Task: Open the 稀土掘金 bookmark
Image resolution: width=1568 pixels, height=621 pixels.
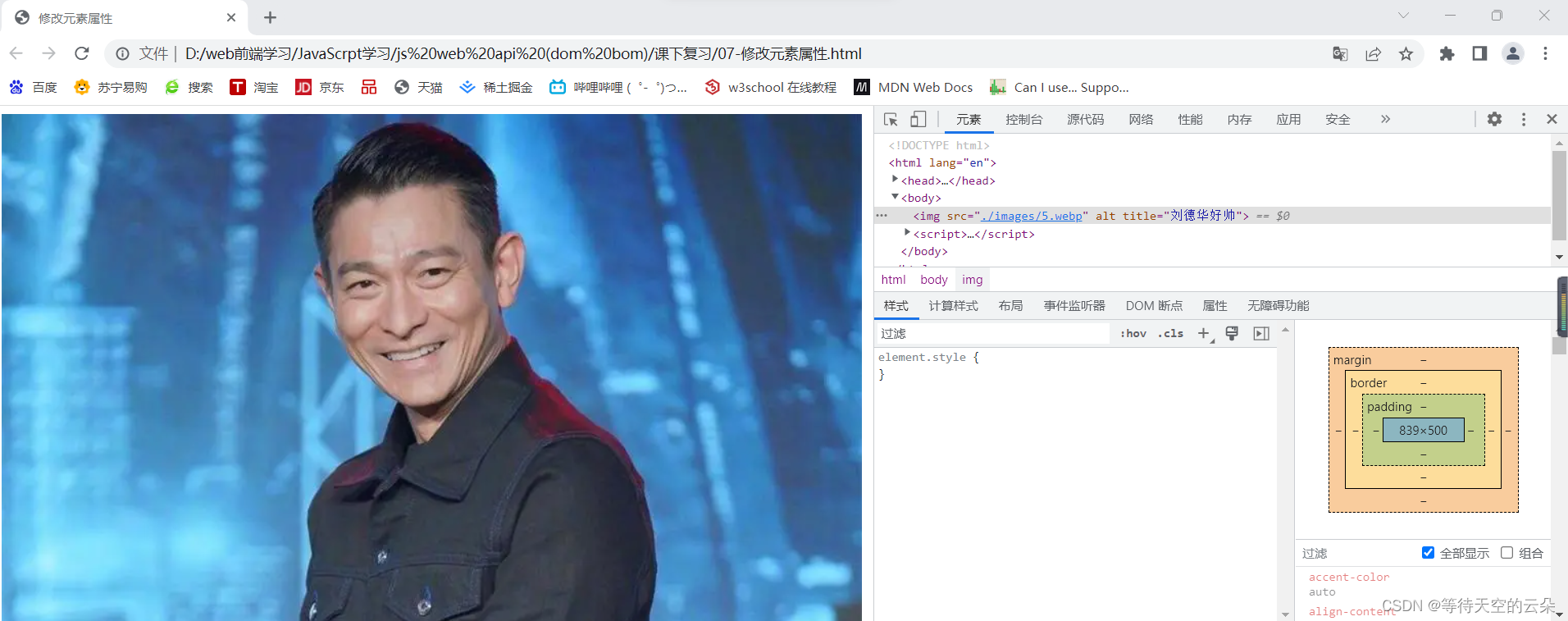Action: [x=496, y=87]
